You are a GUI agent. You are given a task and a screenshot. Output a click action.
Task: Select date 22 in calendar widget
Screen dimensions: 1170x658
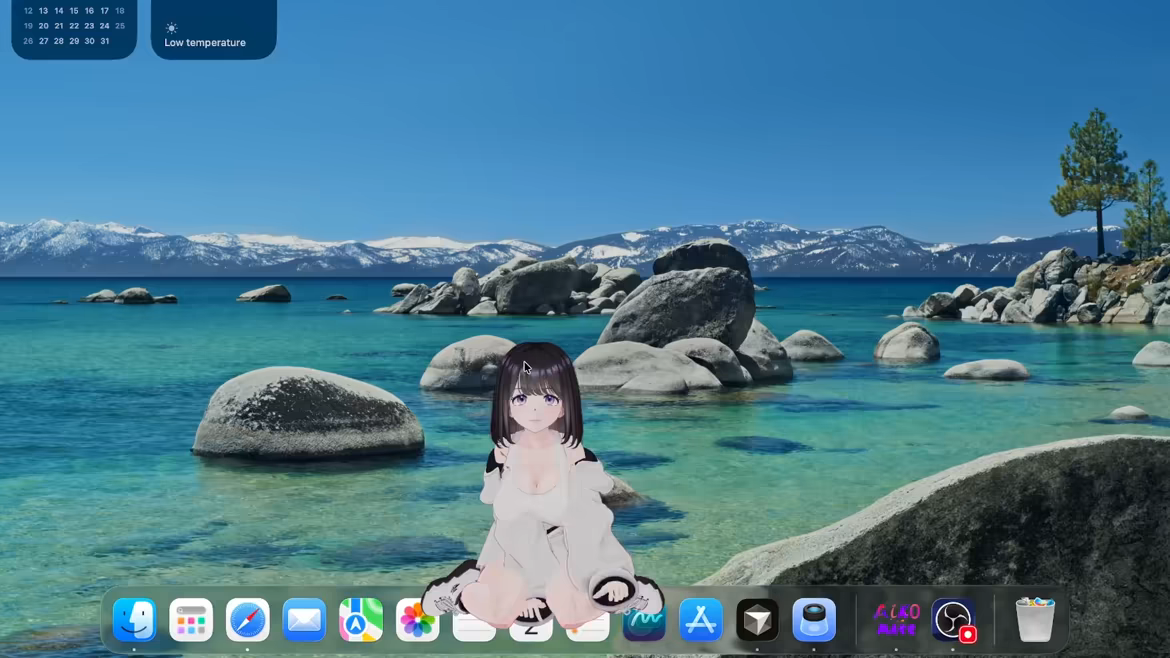coord(74,26)
